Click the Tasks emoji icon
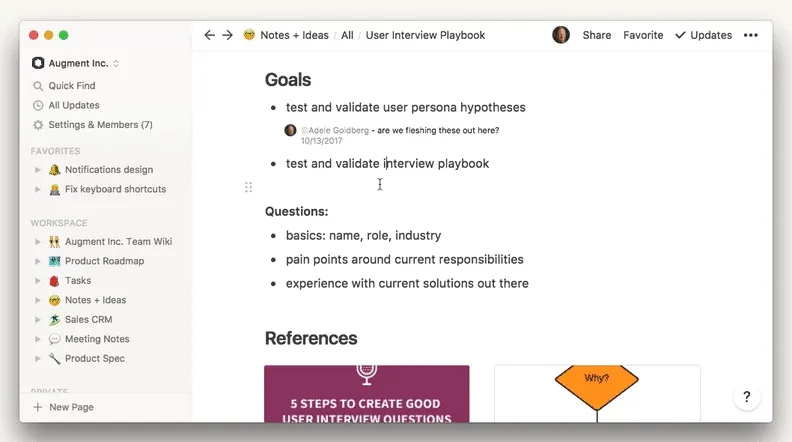 tap(55, 281)
